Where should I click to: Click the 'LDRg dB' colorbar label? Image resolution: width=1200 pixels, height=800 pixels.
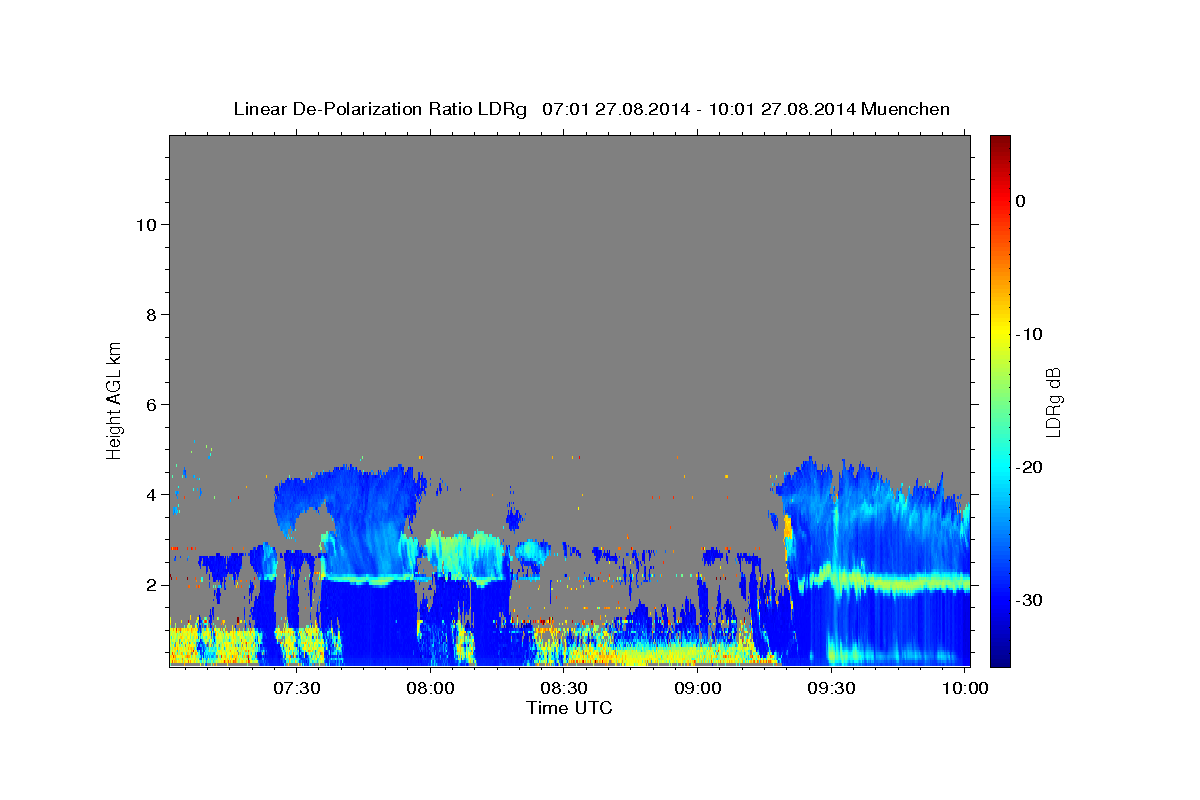(x=1053, y=402)
